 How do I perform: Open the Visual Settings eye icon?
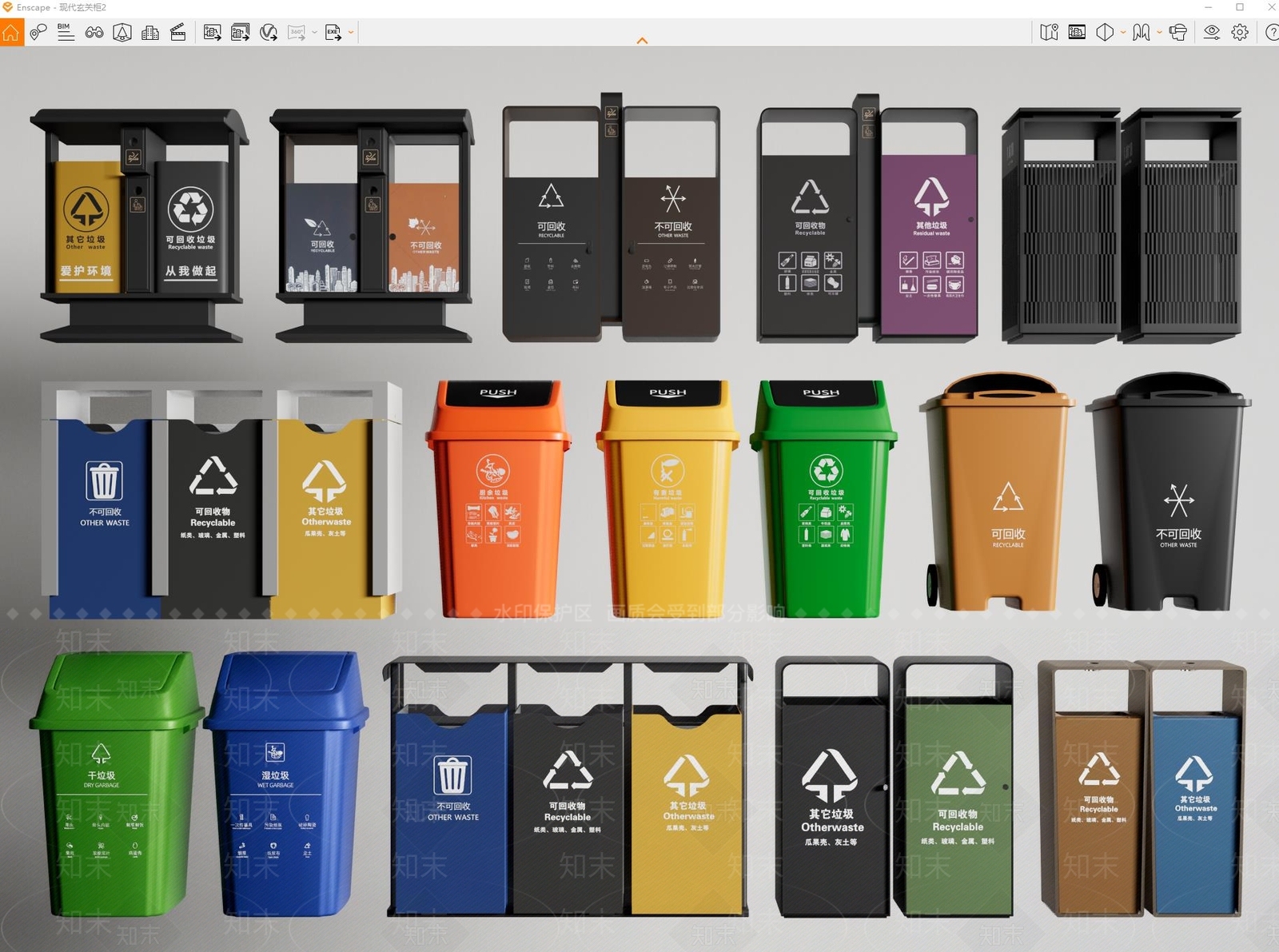coord(1212,33)
